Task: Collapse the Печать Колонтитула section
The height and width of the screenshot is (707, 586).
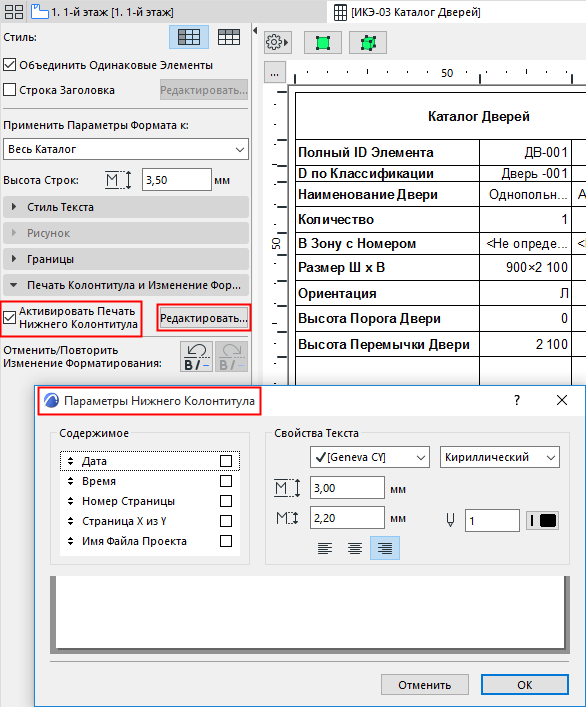Action: tap(126, 285)
